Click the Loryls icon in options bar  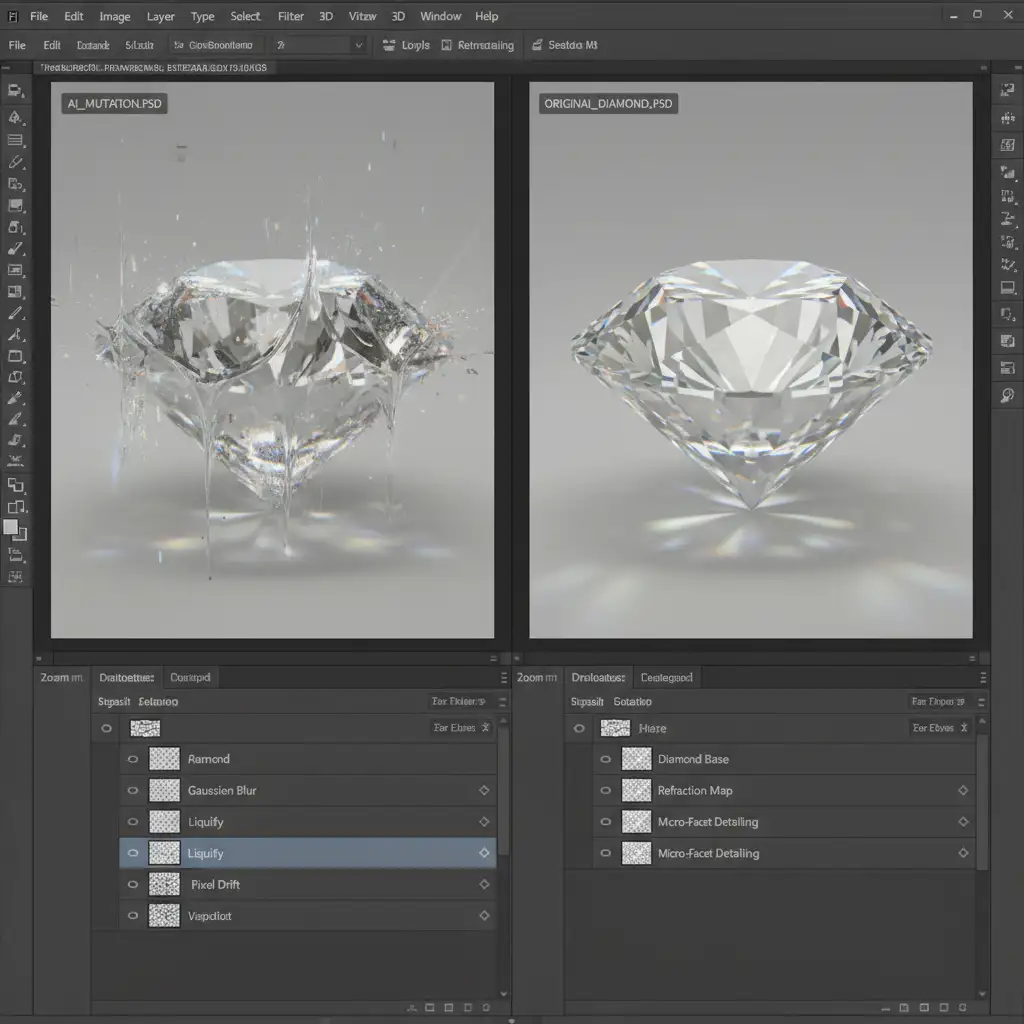pos(389,45)
